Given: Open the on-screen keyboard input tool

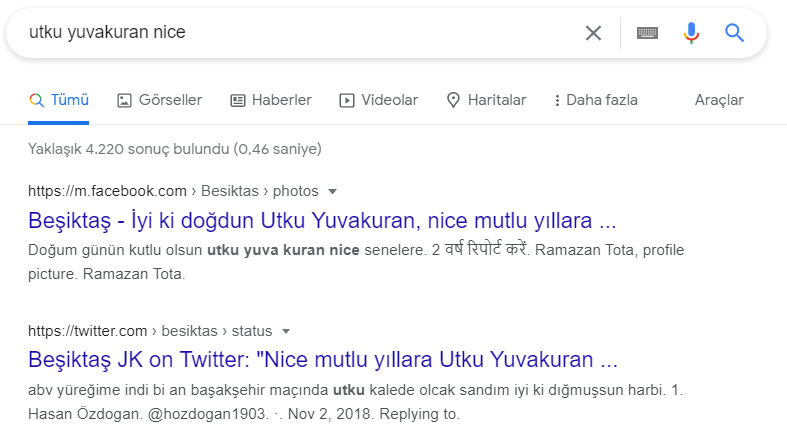Looking at the screenshot, I should pos(647,33).
